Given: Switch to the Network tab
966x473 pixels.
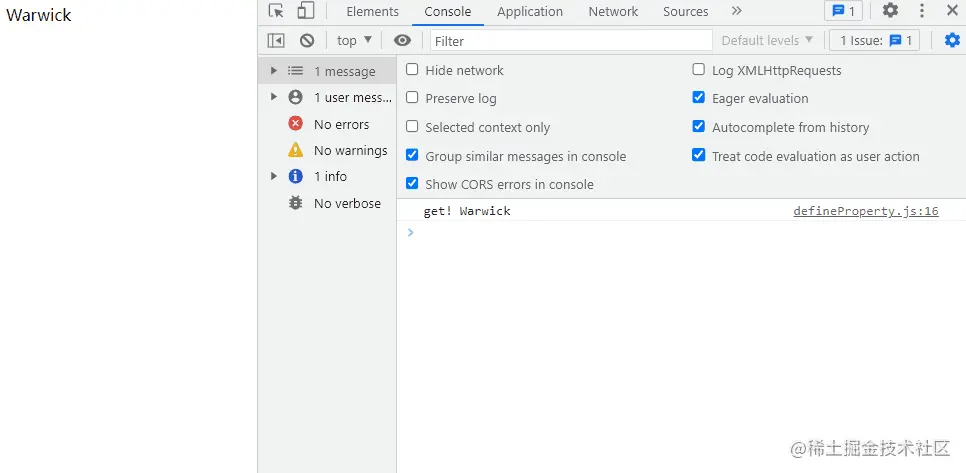Looking at the screenshot, I should tap(614, 12).
